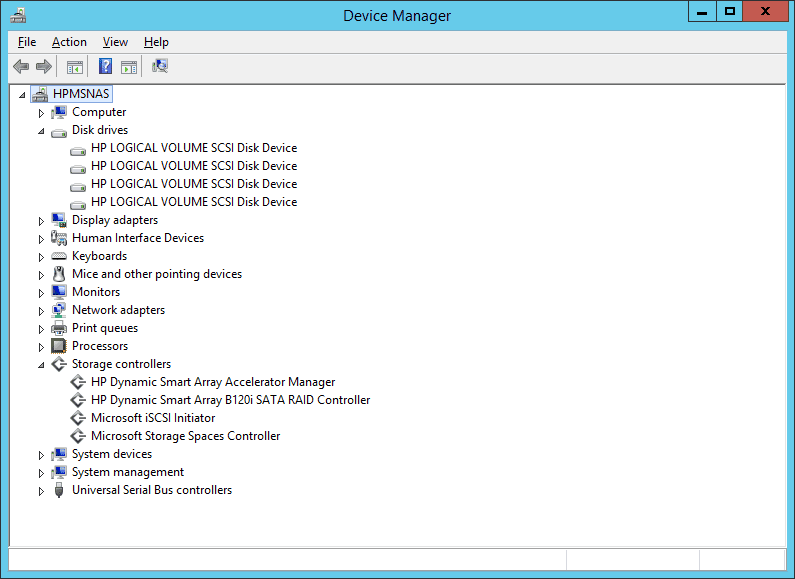Viewport: 795px width, 579px height.
Task: Minimize the Device Manager window
Action: pos(702,12)
